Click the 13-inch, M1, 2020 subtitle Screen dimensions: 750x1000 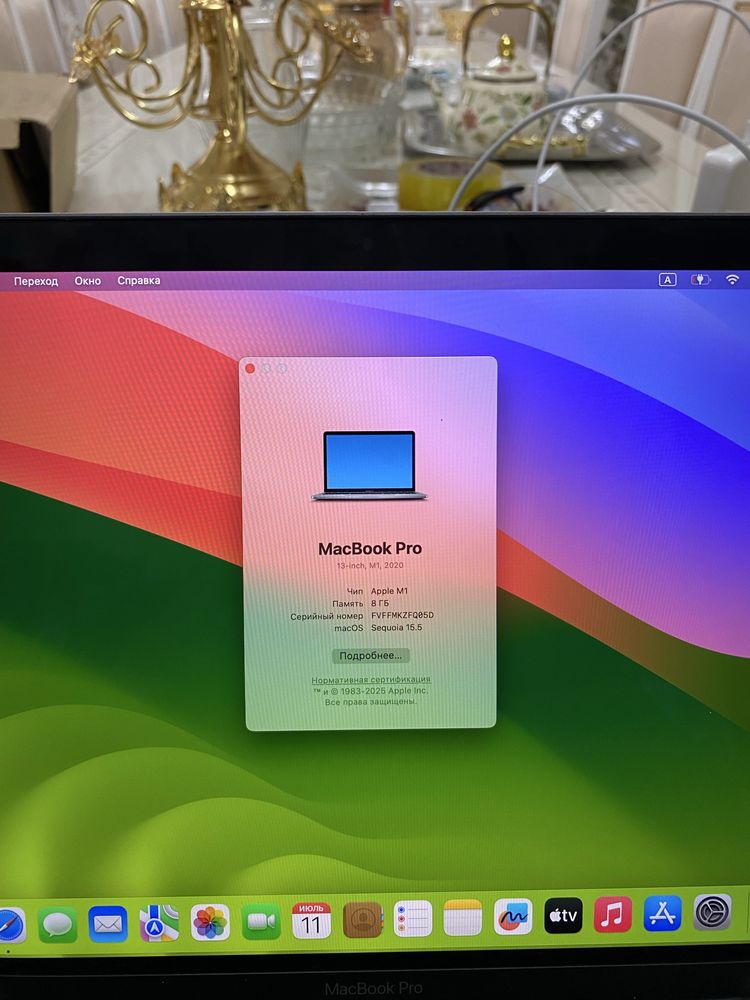pyautogui.click(x=370, y=566)
